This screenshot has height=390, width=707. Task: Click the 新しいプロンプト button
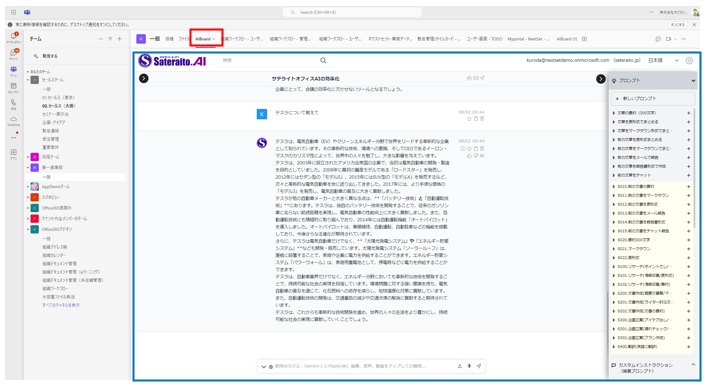pyautogui.click(x=652, y=99)
